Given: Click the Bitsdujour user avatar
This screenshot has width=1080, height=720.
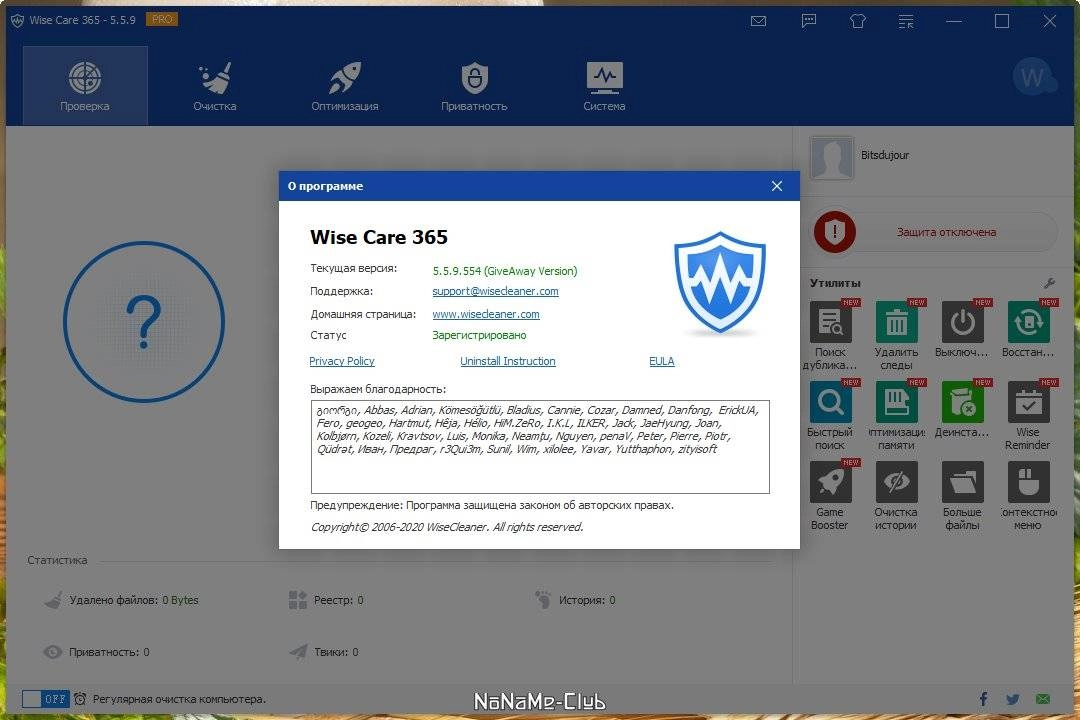Looking at the screenshot, I should tap(832, 157).
